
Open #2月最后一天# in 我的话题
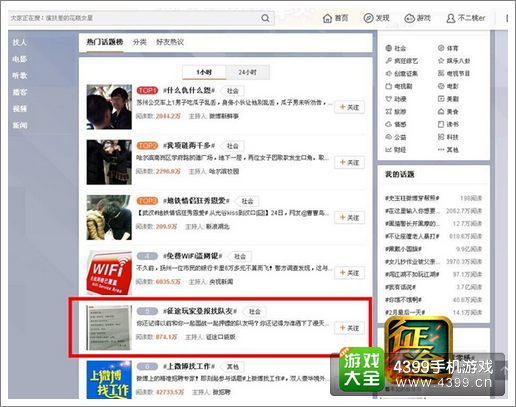point(405,312)
